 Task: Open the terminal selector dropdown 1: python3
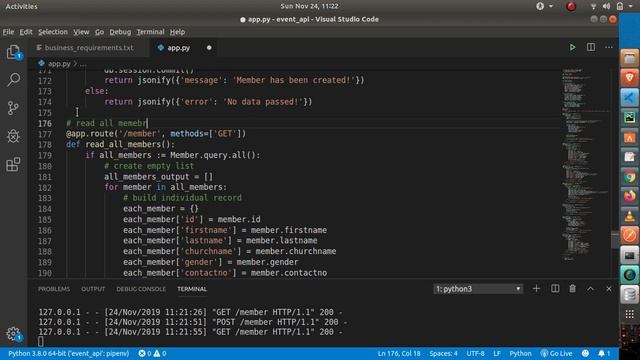(478, 289)
